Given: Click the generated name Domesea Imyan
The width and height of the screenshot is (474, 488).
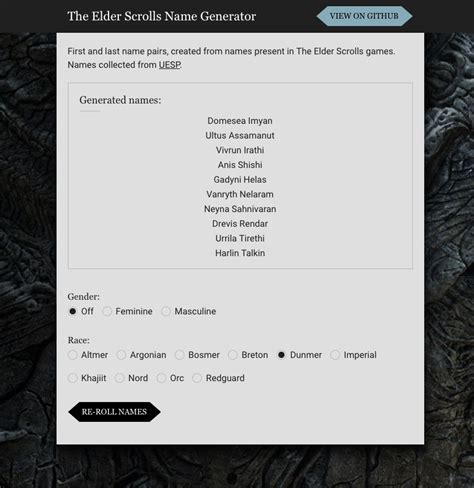Looking at the screenshot, I should click(x=240, y=121).
